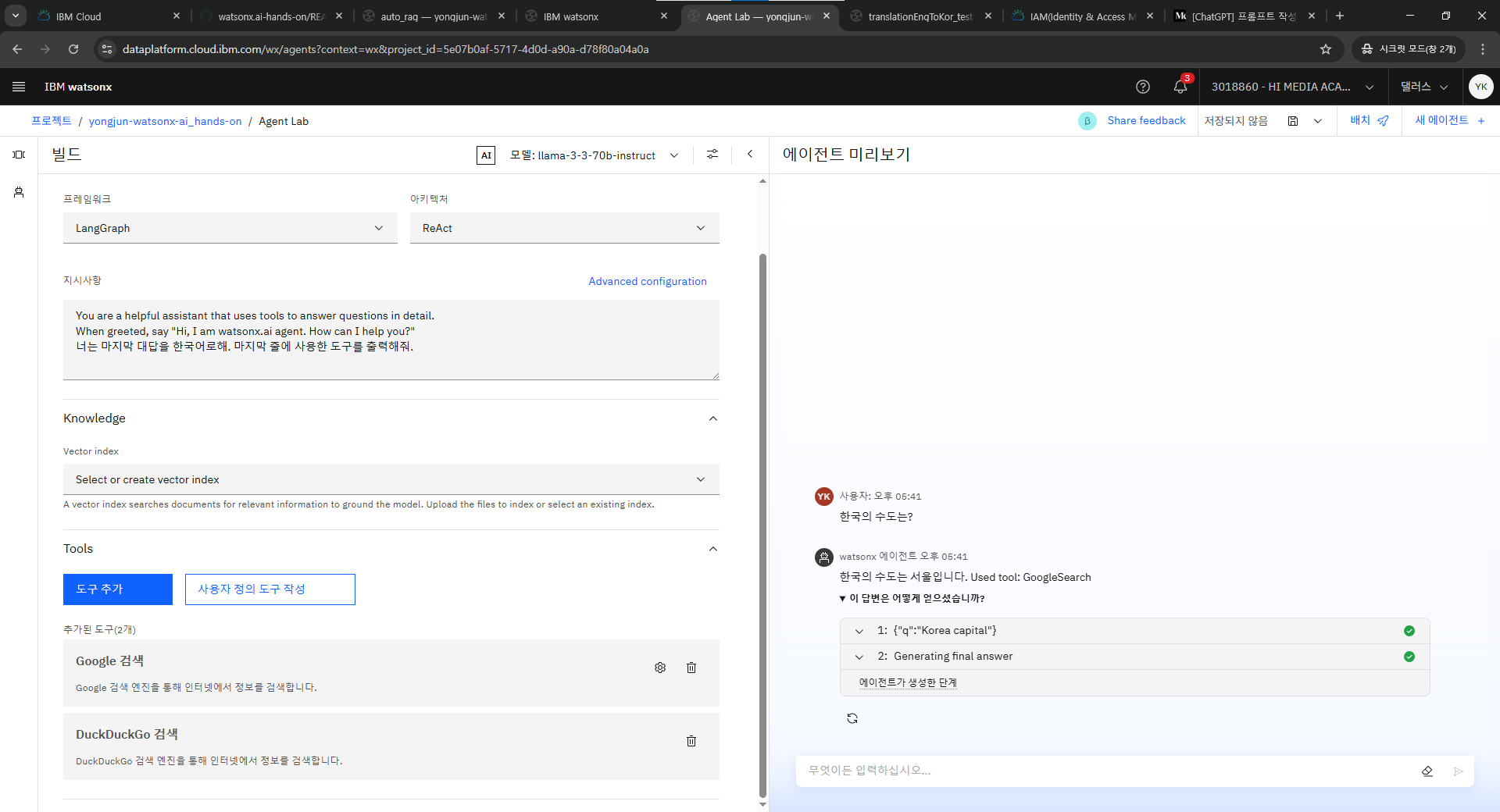The image size is (1500, 812).
Task: Send the chat message arrow
Action: pos(1459,771)
